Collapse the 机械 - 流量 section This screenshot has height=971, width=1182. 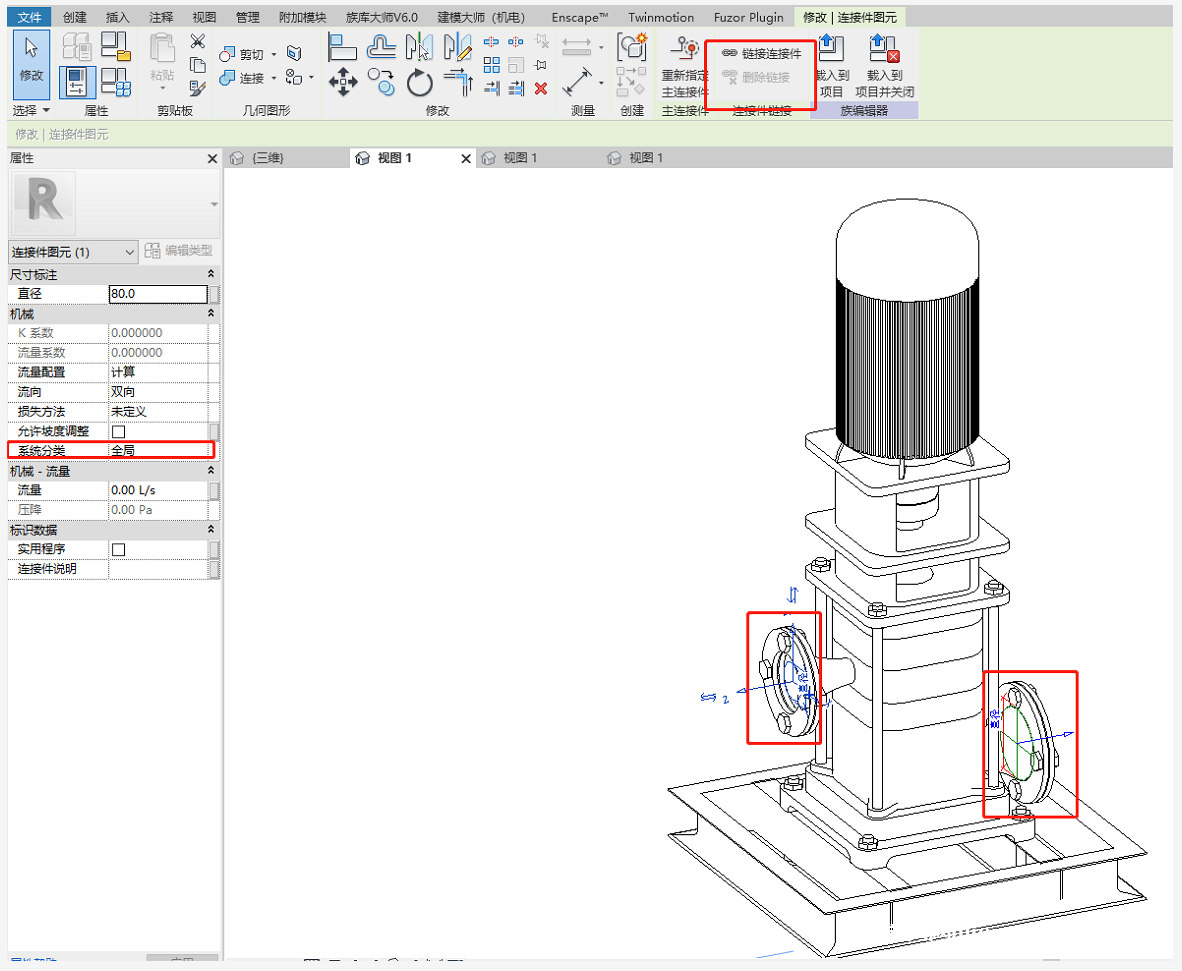(210, 471)
